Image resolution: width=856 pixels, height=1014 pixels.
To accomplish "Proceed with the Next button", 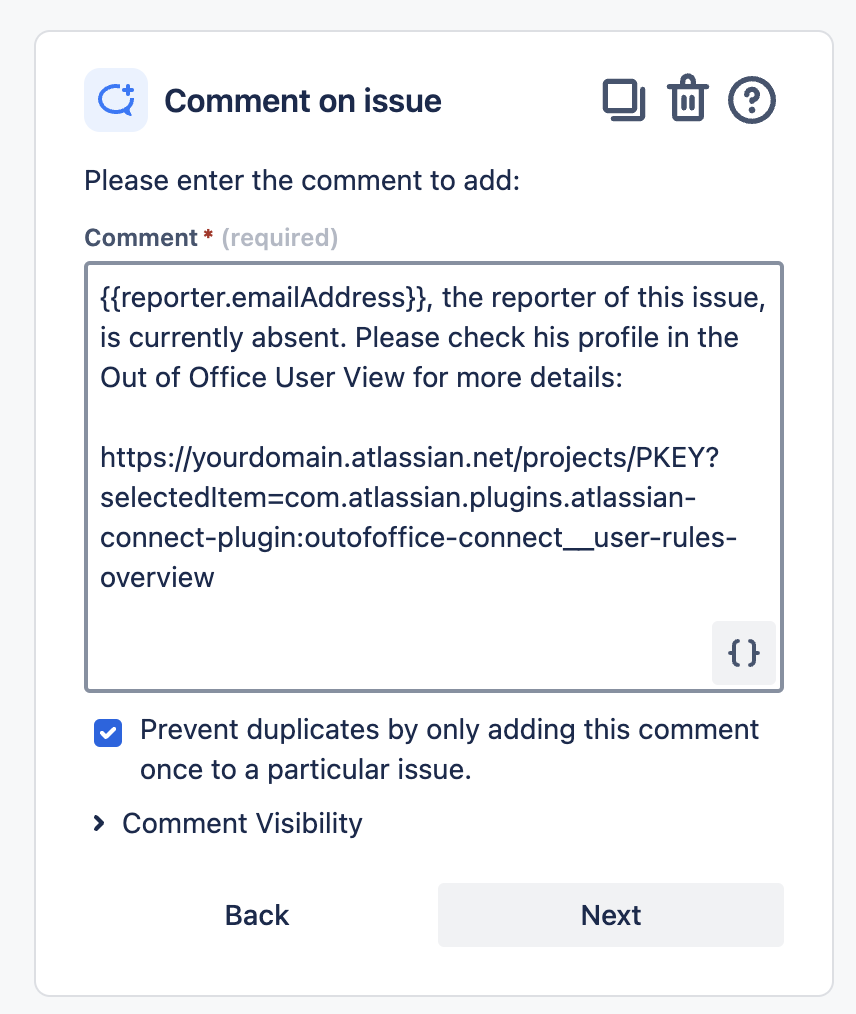I will 611,915.
